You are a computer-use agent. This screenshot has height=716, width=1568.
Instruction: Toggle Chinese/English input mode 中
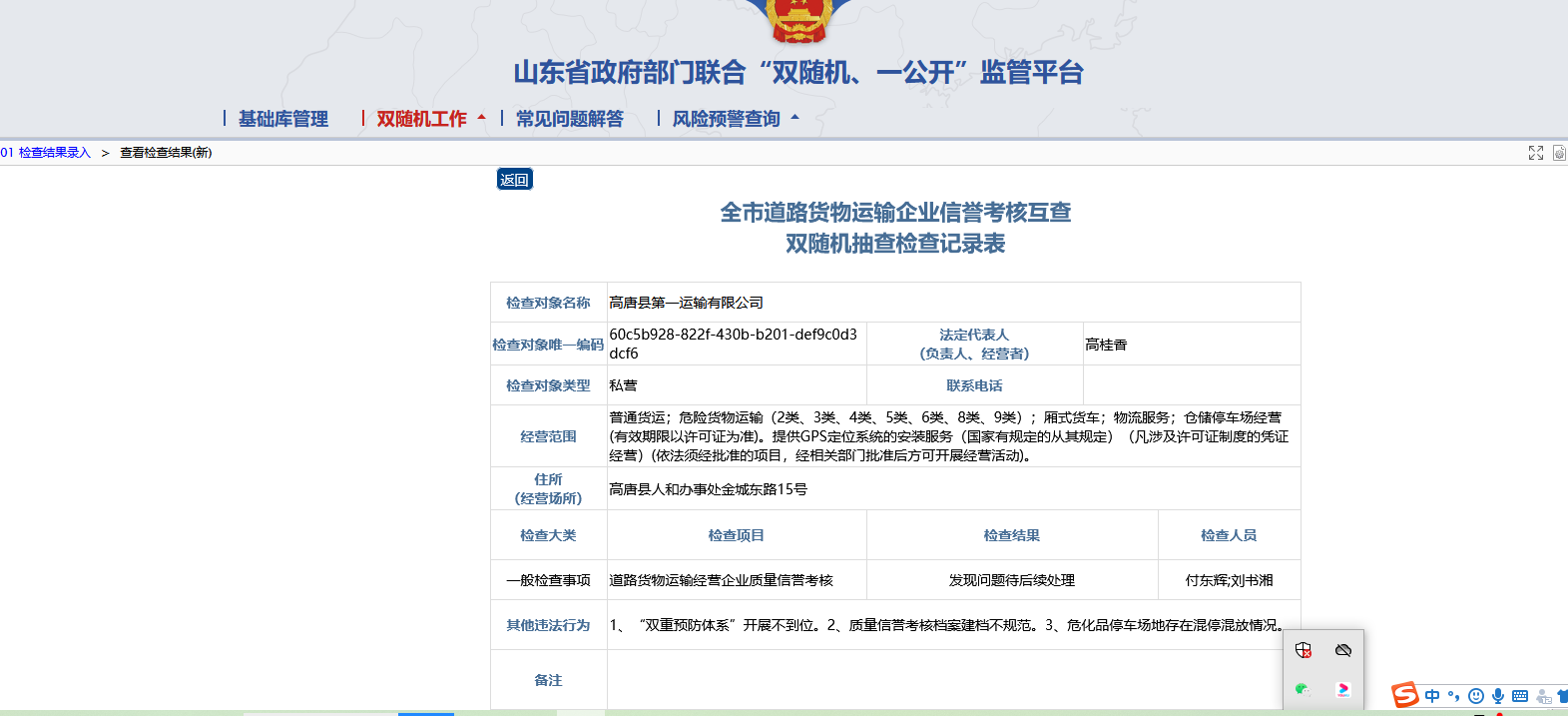(1432, 696)
